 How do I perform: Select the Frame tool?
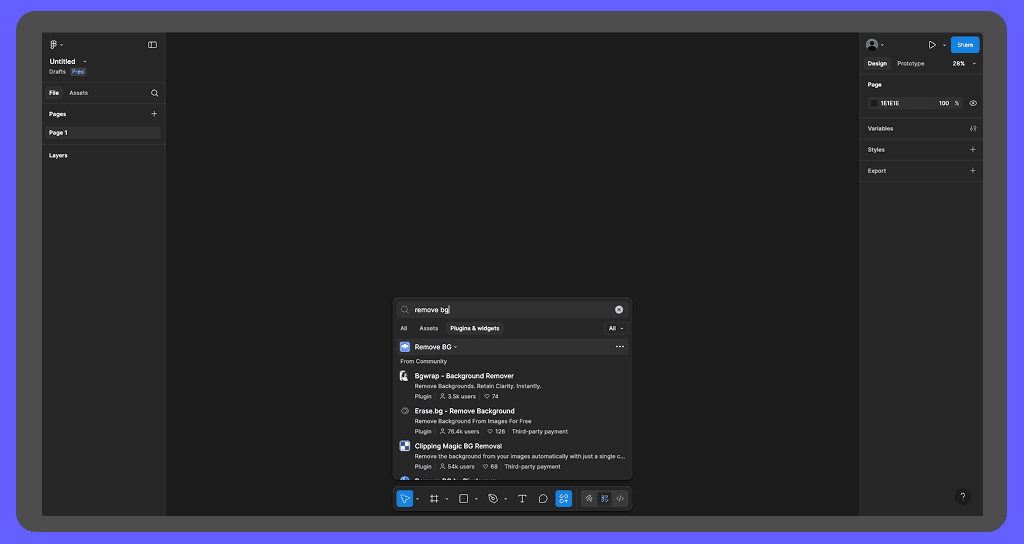click(x=434, y=498)
